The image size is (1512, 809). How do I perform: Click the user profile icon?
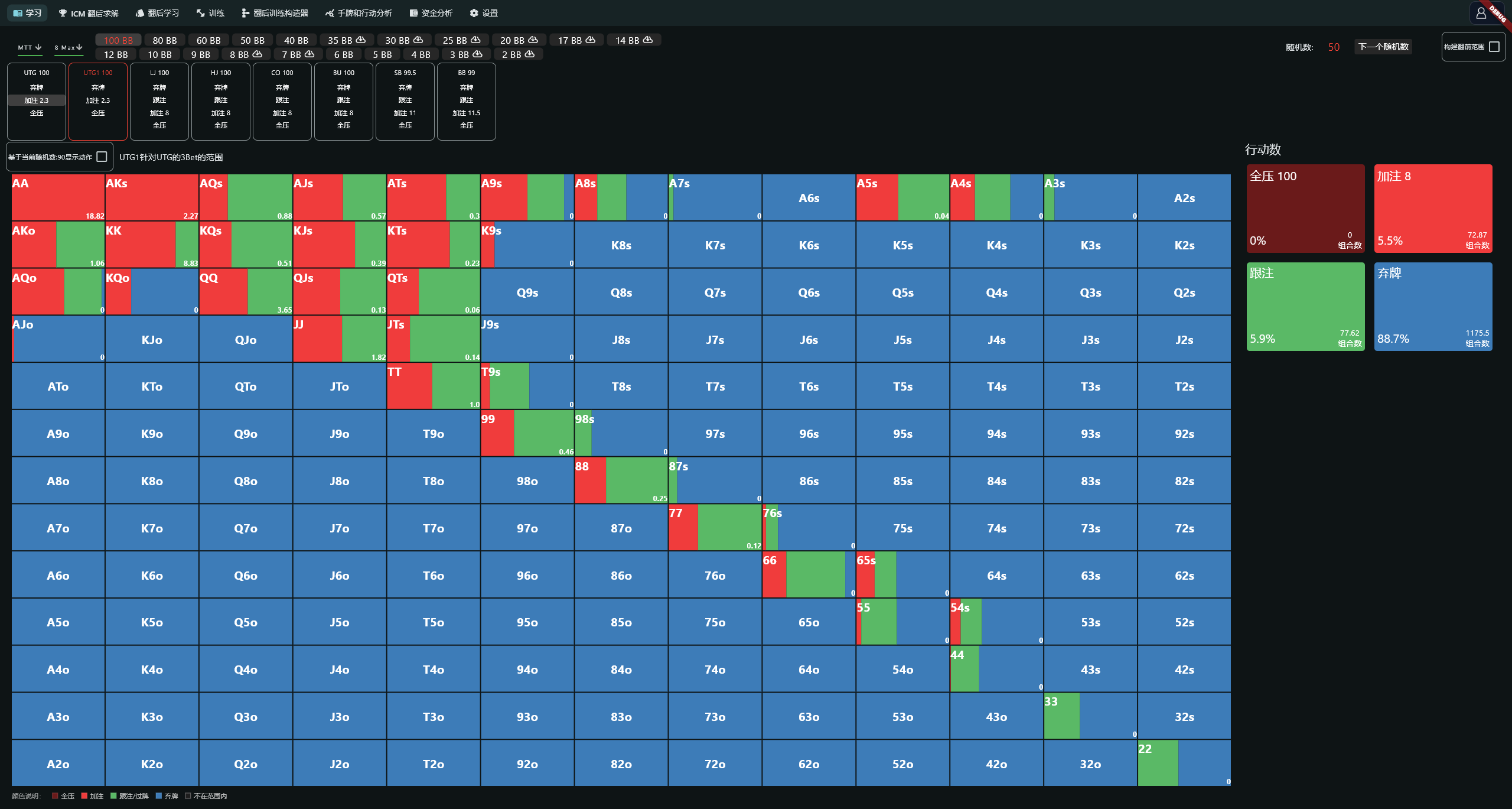tap(1481, 13)
